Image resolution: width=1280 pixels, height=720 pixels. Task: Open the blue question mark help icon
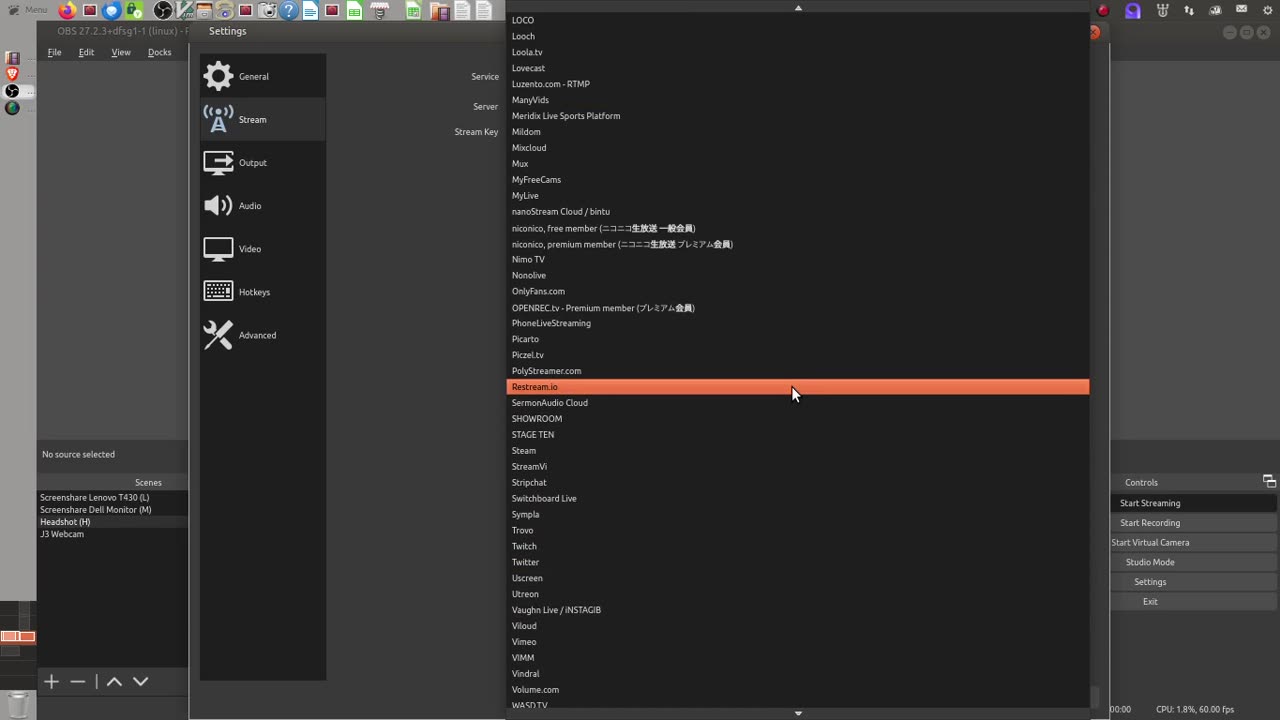click(x=289, y=10)
